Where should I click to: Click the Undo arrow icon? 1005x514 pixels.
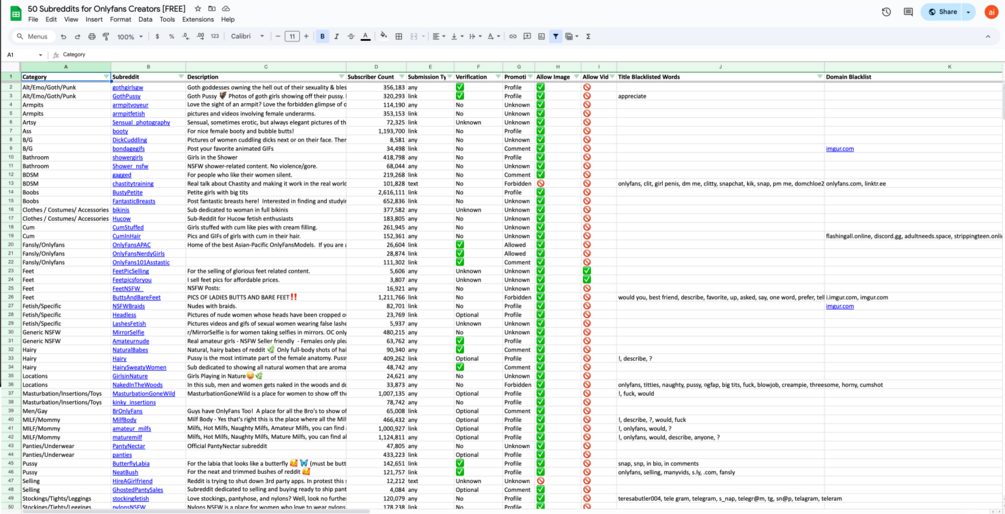click(63, 37)
